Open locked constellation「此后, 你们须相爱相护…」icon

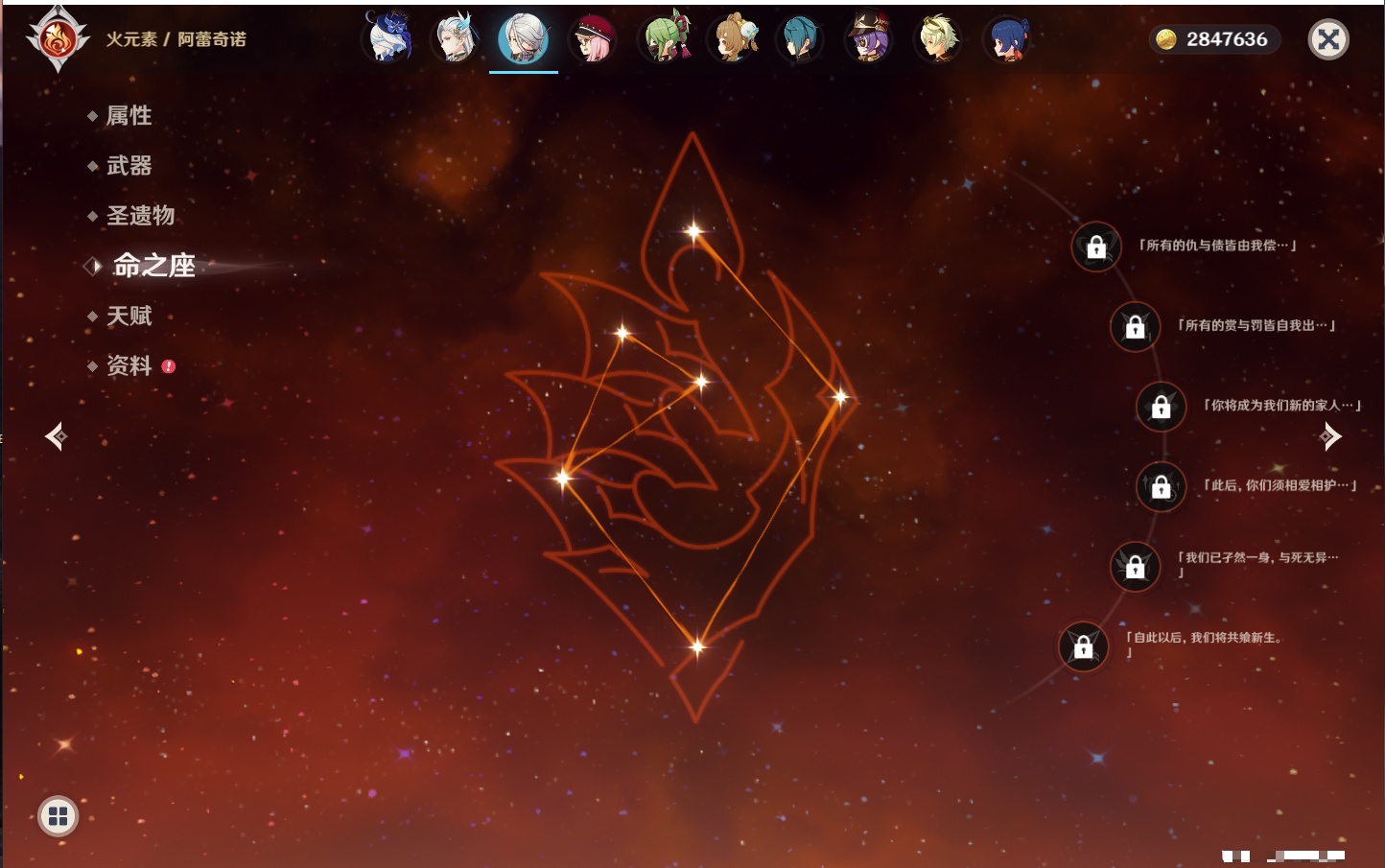(1162, 486)
